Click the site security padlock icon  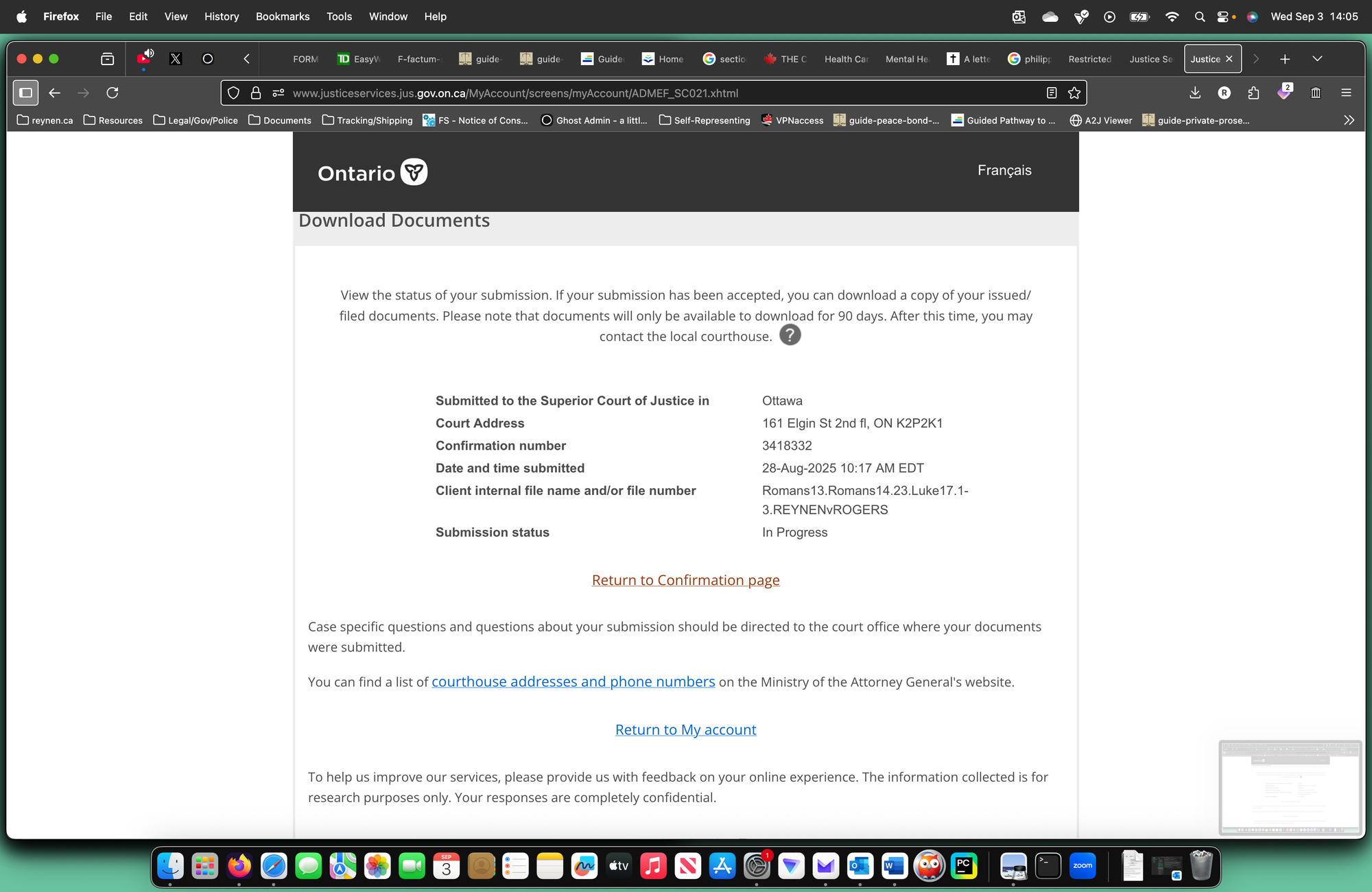point(256,93)
